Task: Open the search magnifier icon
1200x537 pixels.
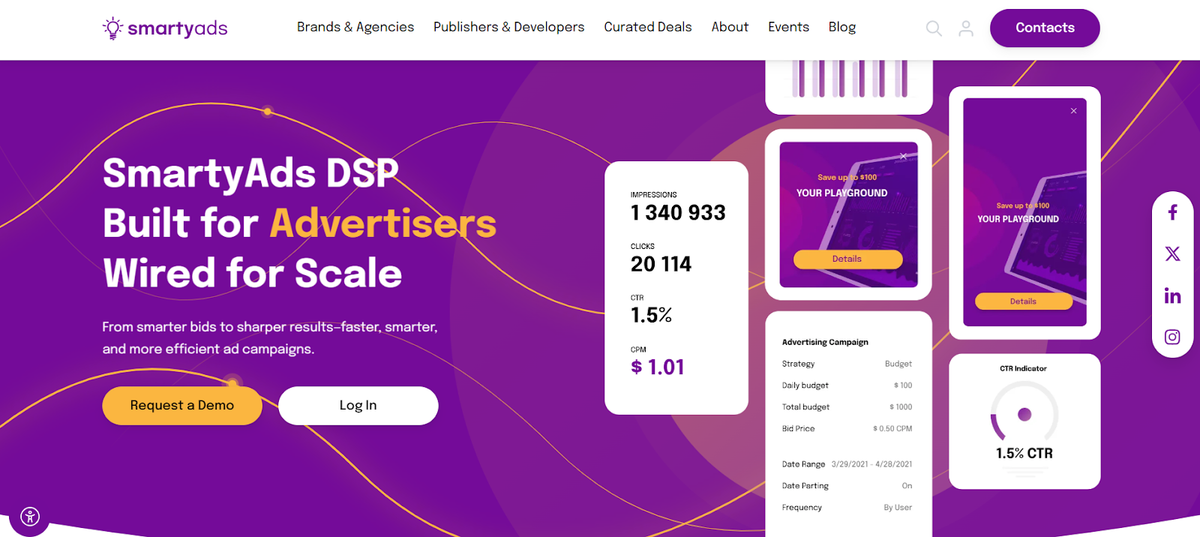Action: [934, 29]
